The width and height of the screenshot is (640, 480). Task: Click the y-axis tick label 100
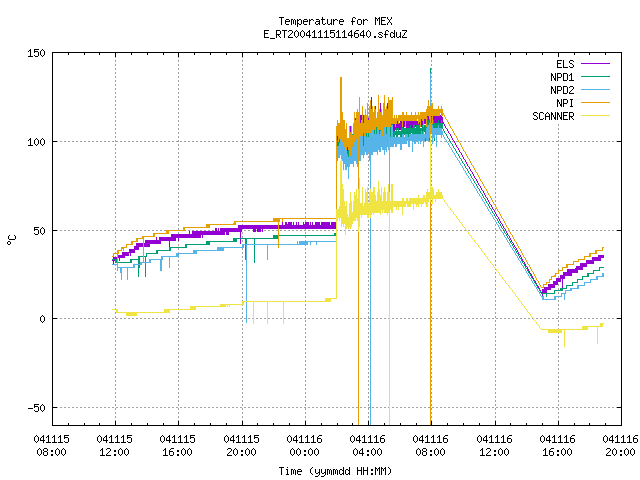pyautogui.click(x=36, y=142)
